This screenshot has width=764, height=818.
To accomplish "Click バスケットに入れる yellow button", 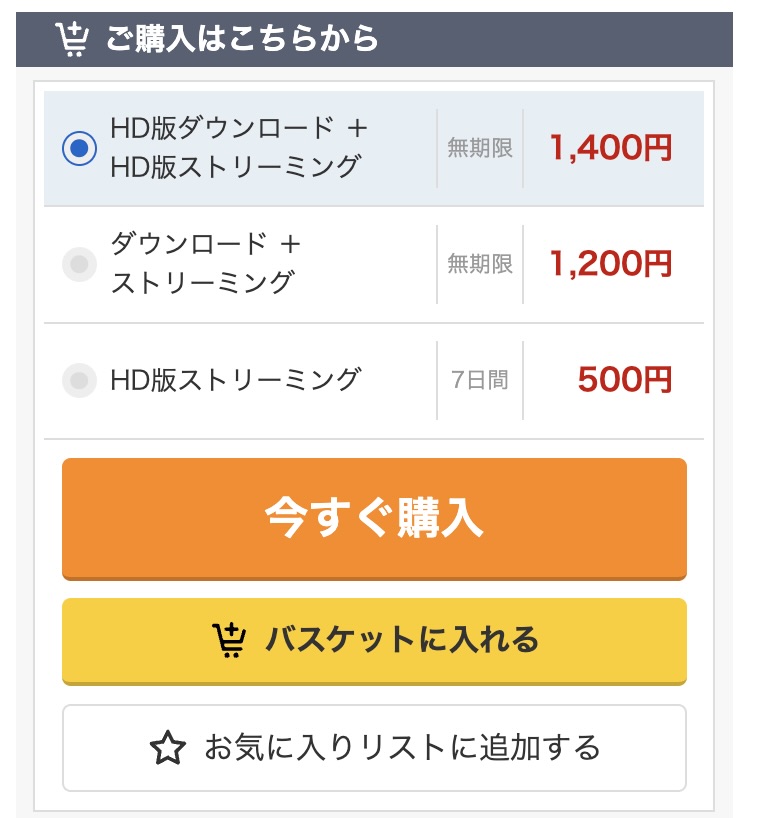I will coord(374,641).
